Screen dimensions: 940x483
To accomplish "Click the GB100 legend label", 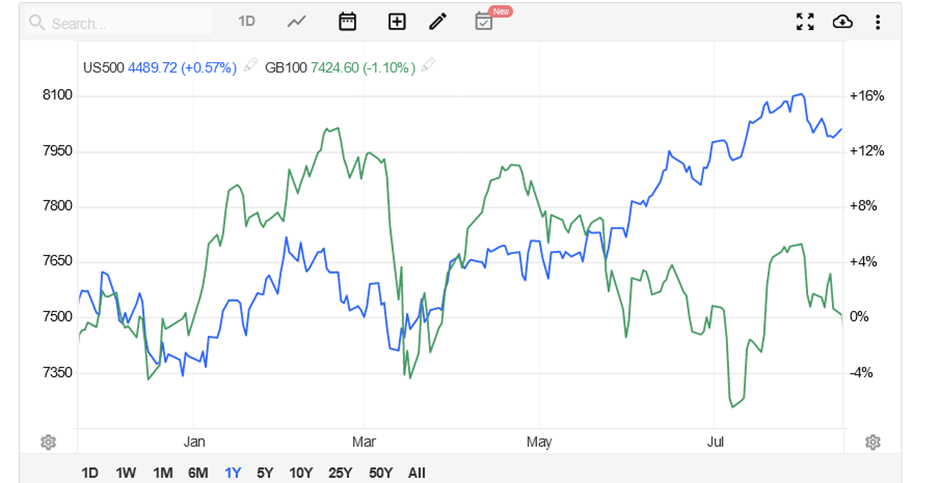I will coord(284,67).
